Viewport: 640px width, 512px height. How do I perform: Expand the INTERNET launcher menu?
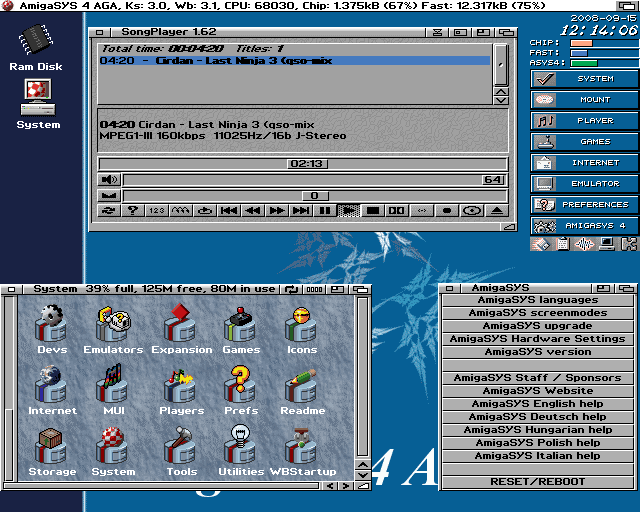[x=585, y=162]
